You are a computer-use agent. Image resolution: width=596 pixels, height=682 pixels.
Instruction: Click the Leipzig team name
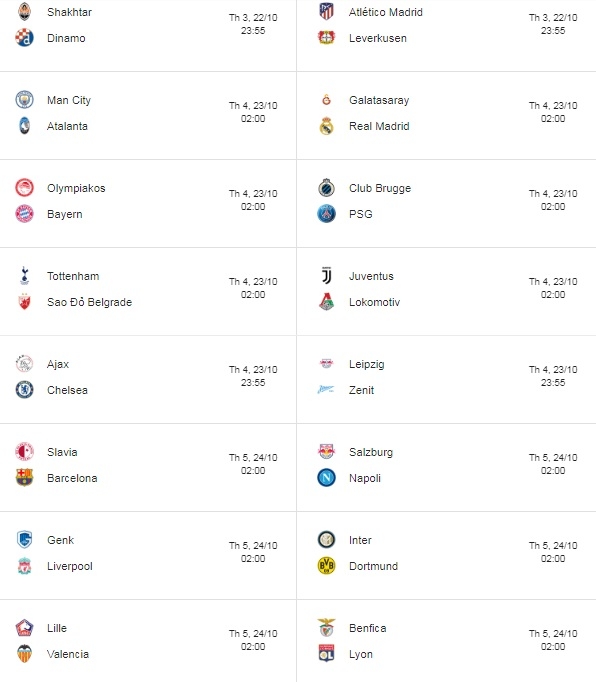366,364
